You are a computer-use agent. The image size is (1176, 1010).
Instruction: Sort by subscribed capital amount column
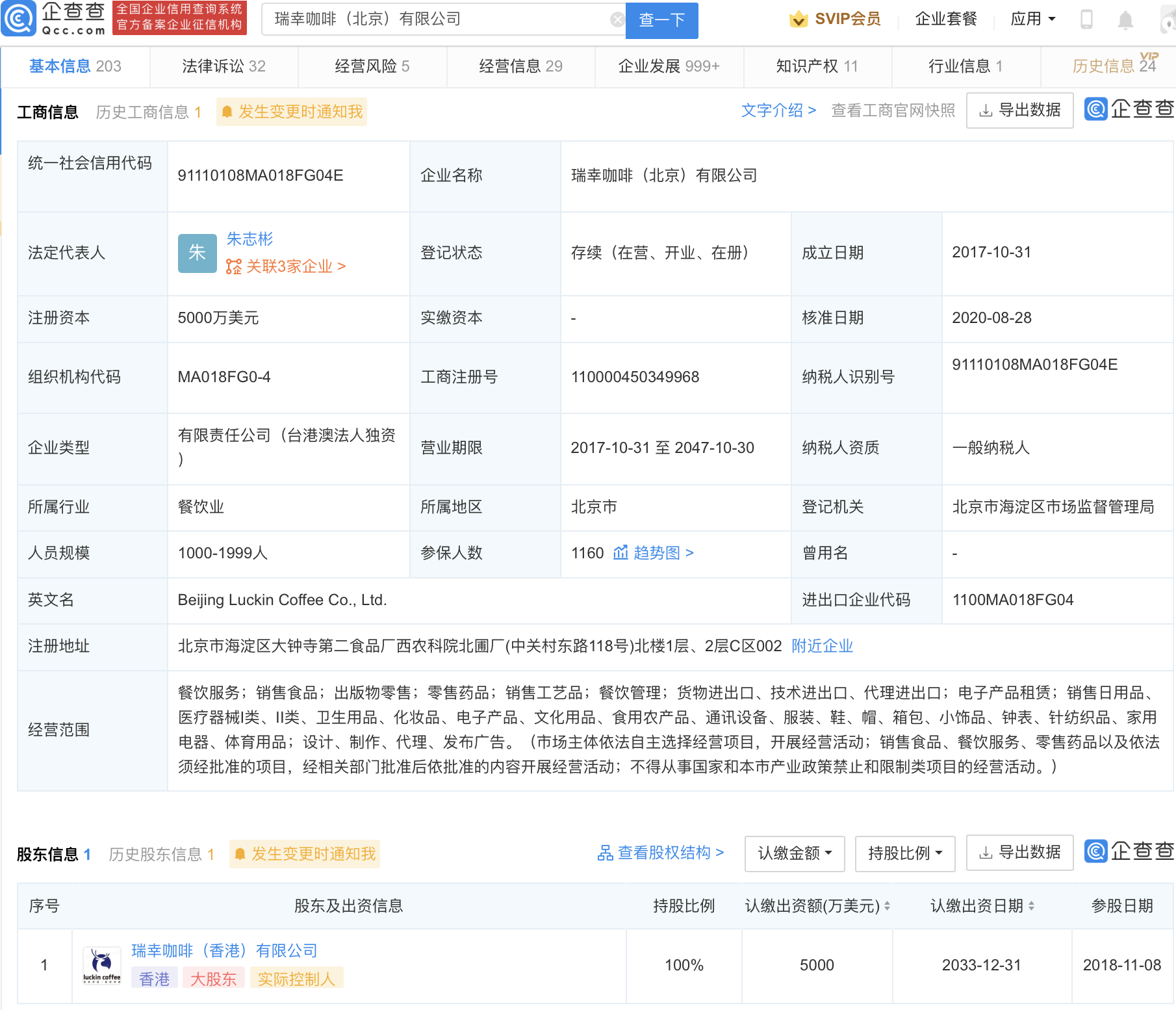pos(887,906)
